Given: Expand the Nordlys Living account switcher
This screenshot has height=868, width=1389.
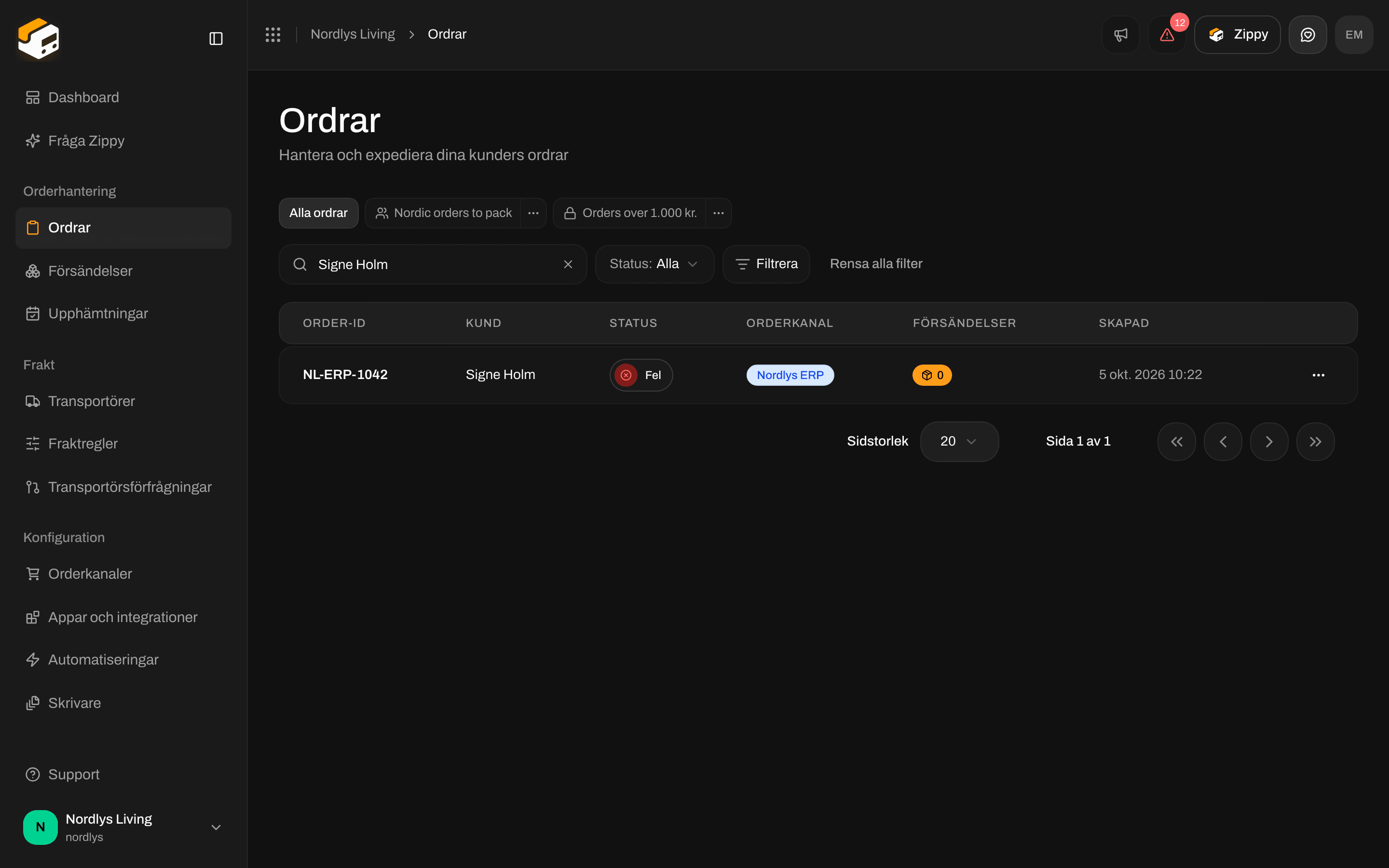Looking at the screenshot, I should pyautogui.click(x=123, y=827).
